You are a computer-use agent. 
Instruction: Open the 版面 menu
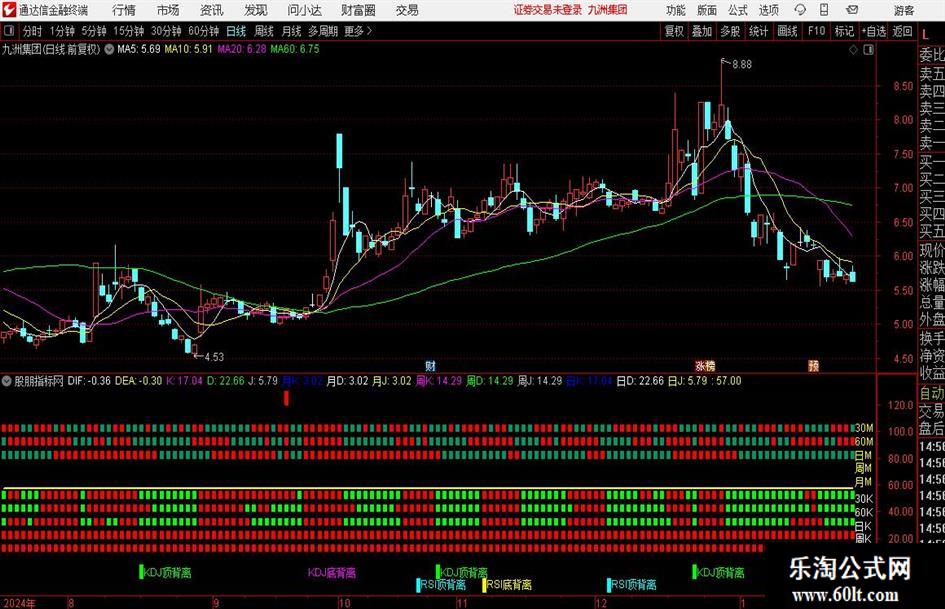[706, 10]
